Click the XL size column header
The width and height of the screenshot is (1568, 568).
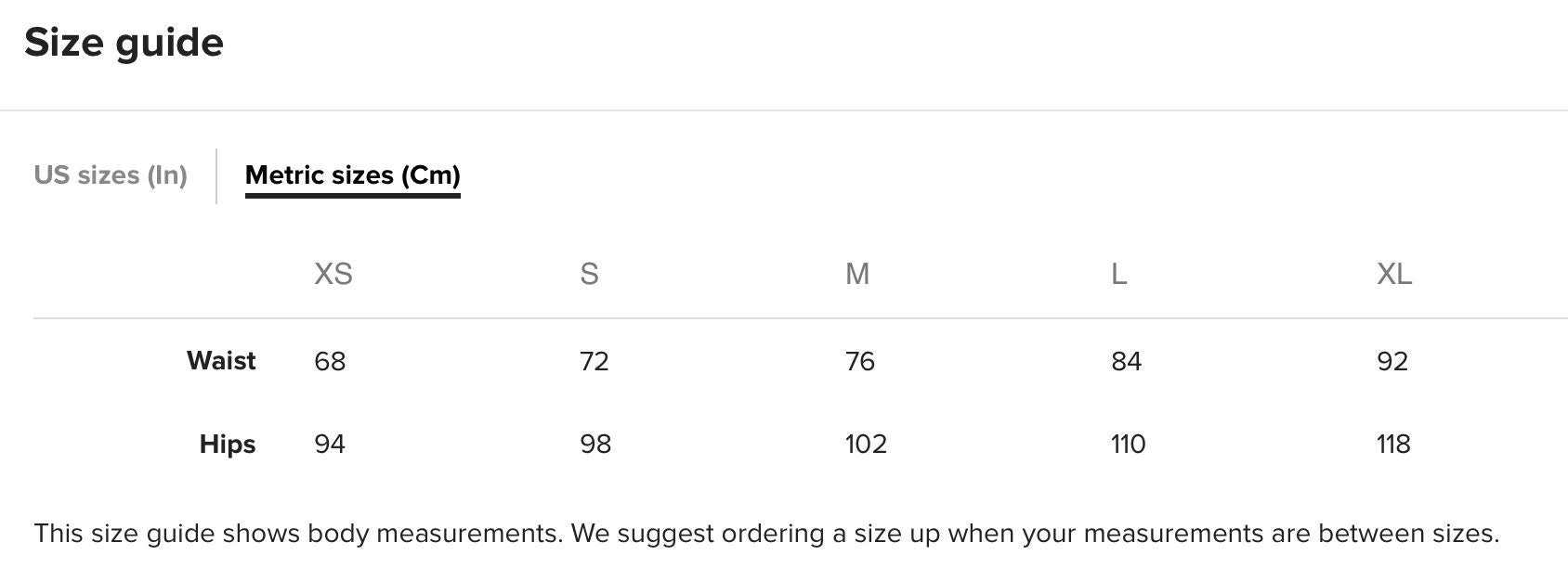[1393, 274]
